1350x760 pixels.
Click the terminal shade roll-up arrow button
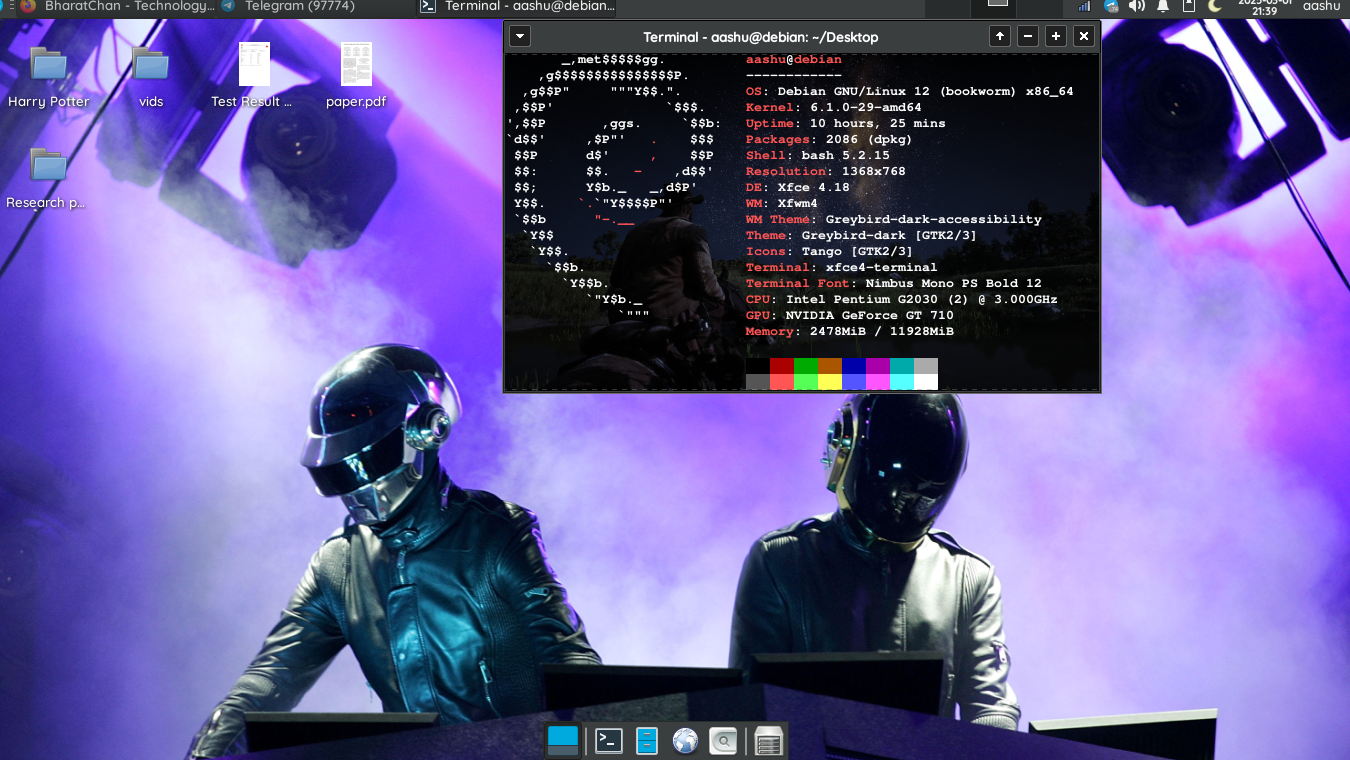999,37
